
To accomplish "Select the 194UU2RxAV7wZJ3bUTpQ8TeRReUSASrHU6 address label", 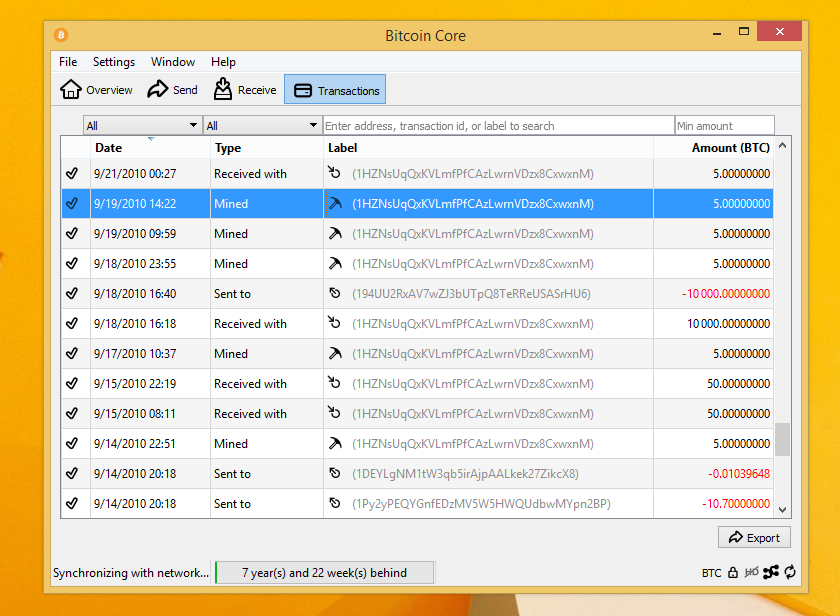I will [471, 294].
